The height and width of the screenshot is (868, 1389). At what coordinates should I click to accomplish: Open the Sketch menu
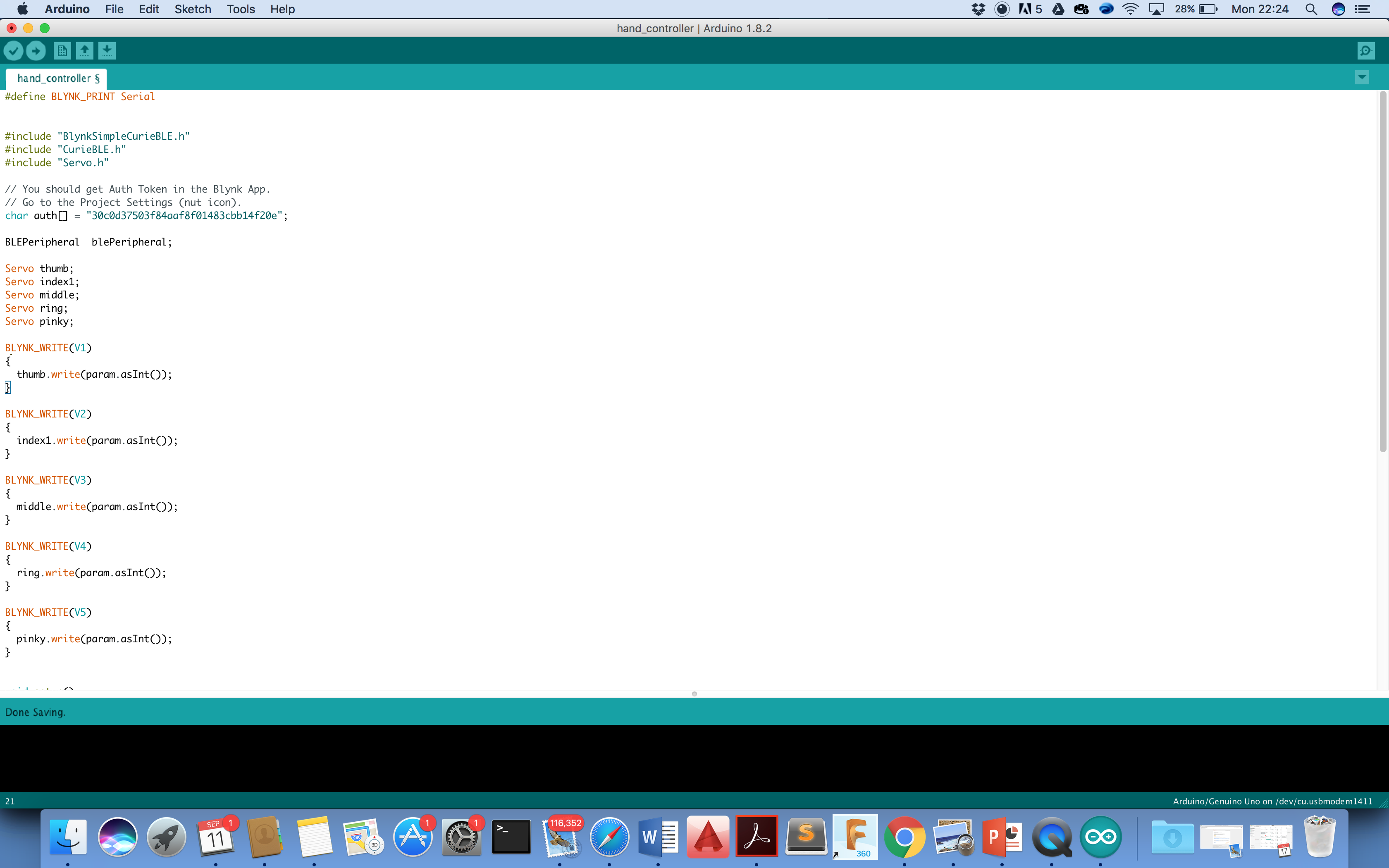193,9
